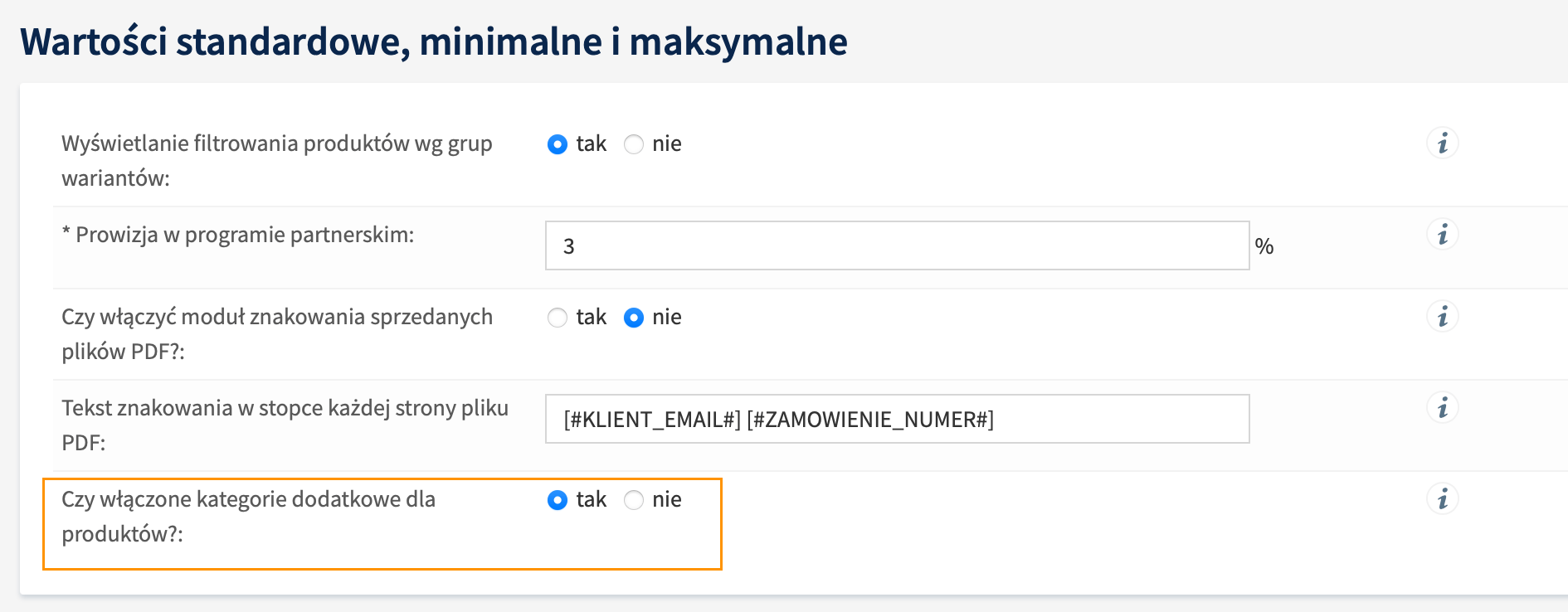Select 'tak' for additional product categories
The height and width of the screenshot is (612, 1568).
[x=558, y=500]
